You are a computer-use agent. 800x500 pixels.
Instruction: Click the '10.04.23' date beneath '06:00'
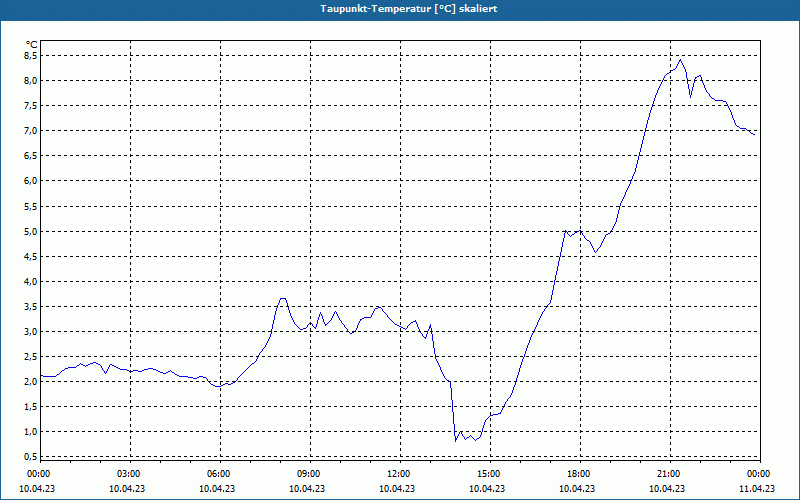click(x=217, y=489)
